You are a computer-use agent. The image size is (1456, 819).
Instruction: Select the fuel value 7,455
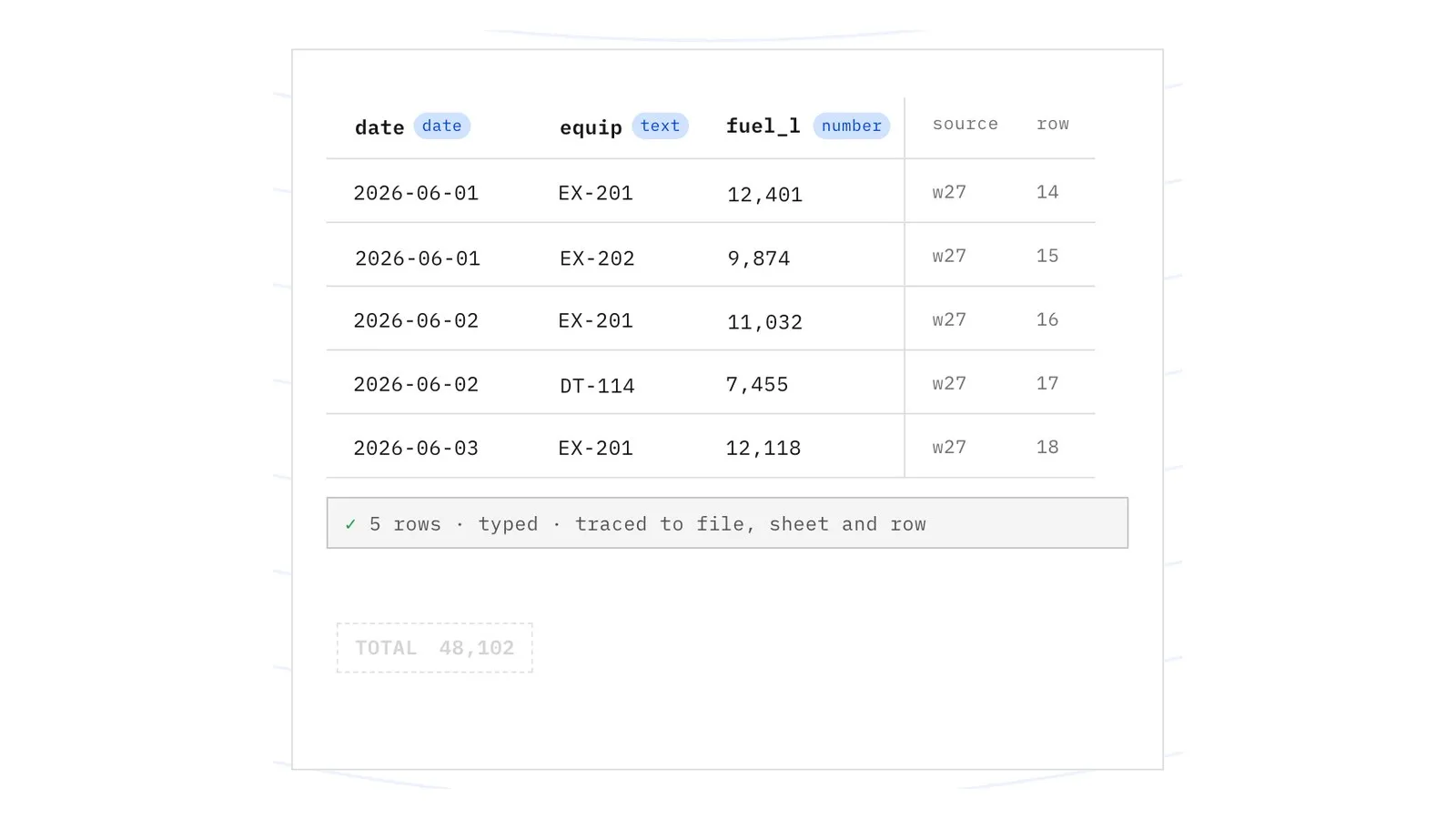[756, 385]
